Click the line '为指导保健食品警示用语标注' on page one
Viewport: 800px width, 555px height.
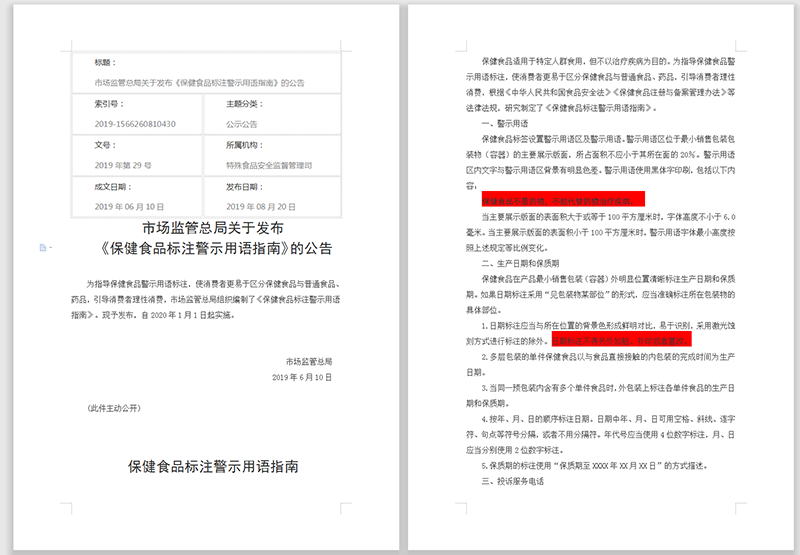point(213,284)
